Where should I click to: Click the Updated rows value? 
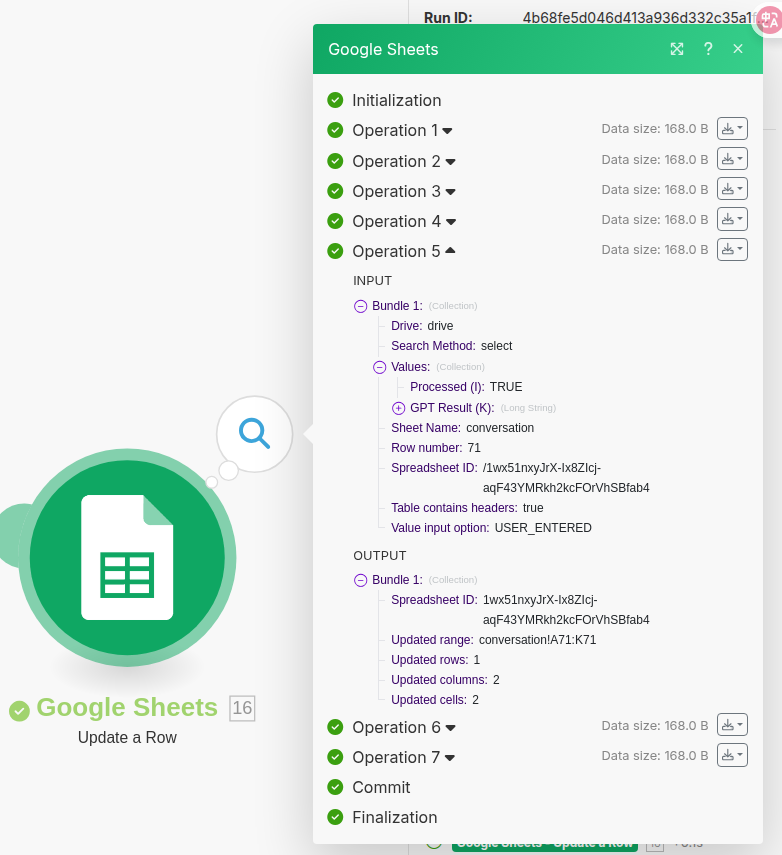point(477,660)
